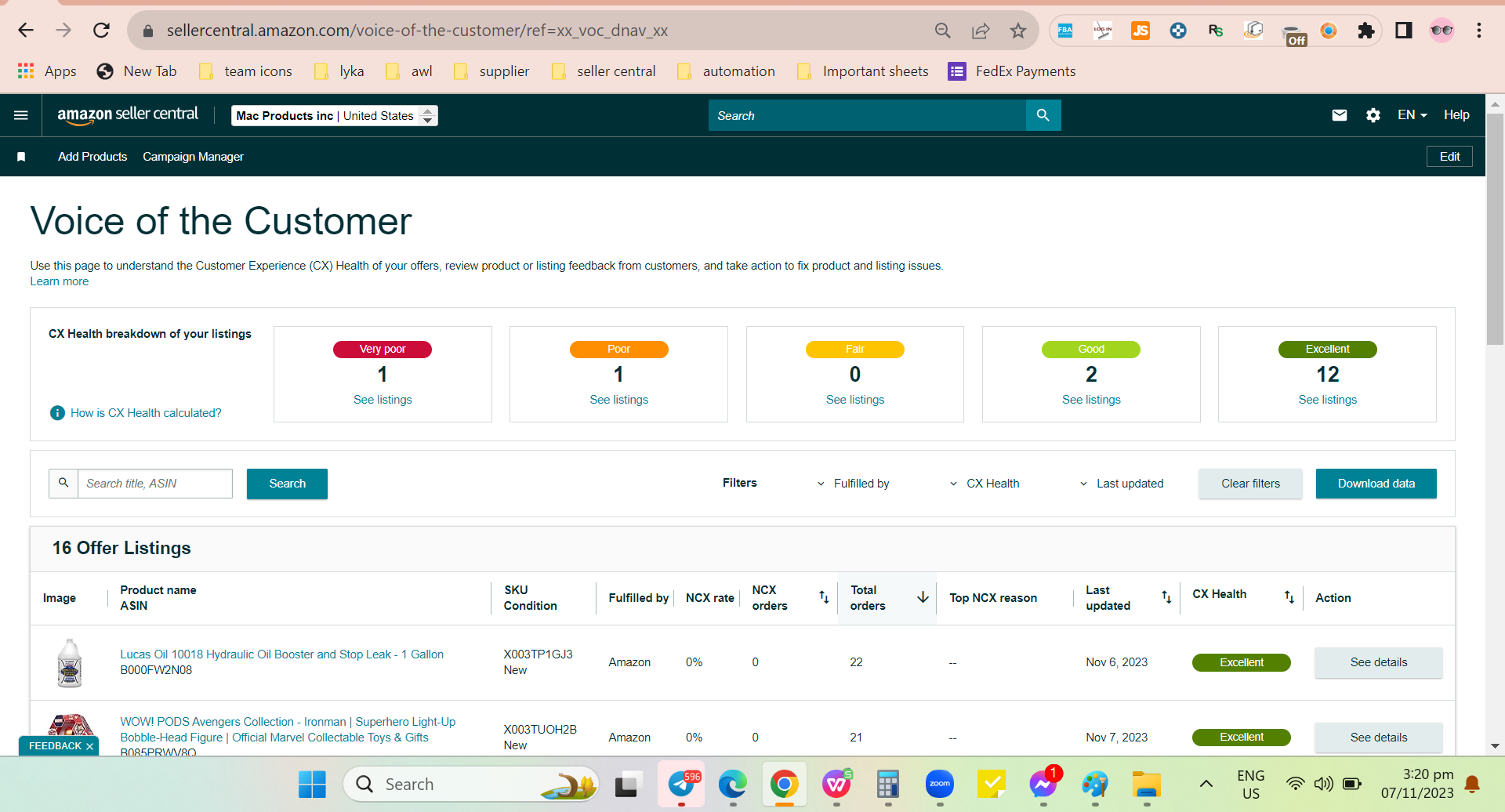This screenshot has width=1505, height=812.
Task: Open the seller central bookmarks folder
Action: pyautogui.click(x=604, y=71)
